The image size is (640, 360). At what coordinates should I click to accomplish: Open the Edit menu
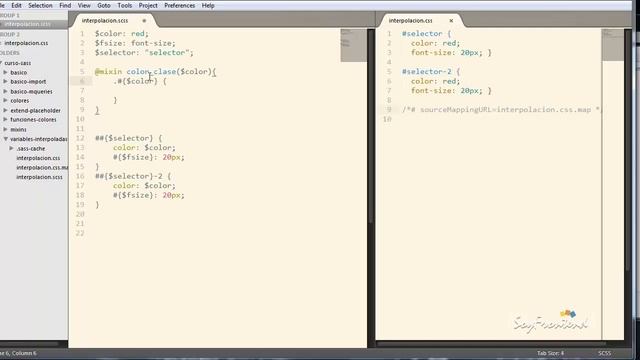point(17,6)
